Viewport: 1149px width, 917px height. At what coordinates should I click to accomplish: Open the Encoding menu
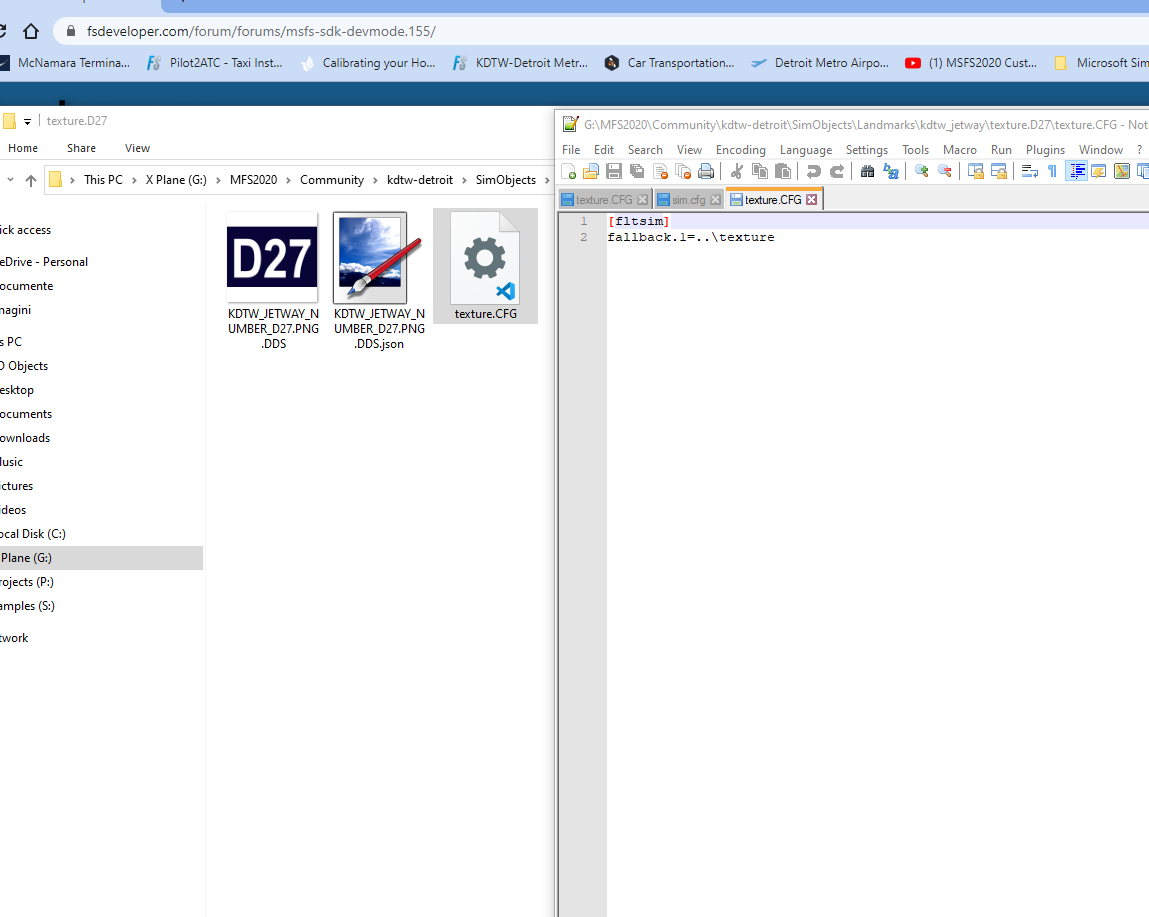(740, 150)
